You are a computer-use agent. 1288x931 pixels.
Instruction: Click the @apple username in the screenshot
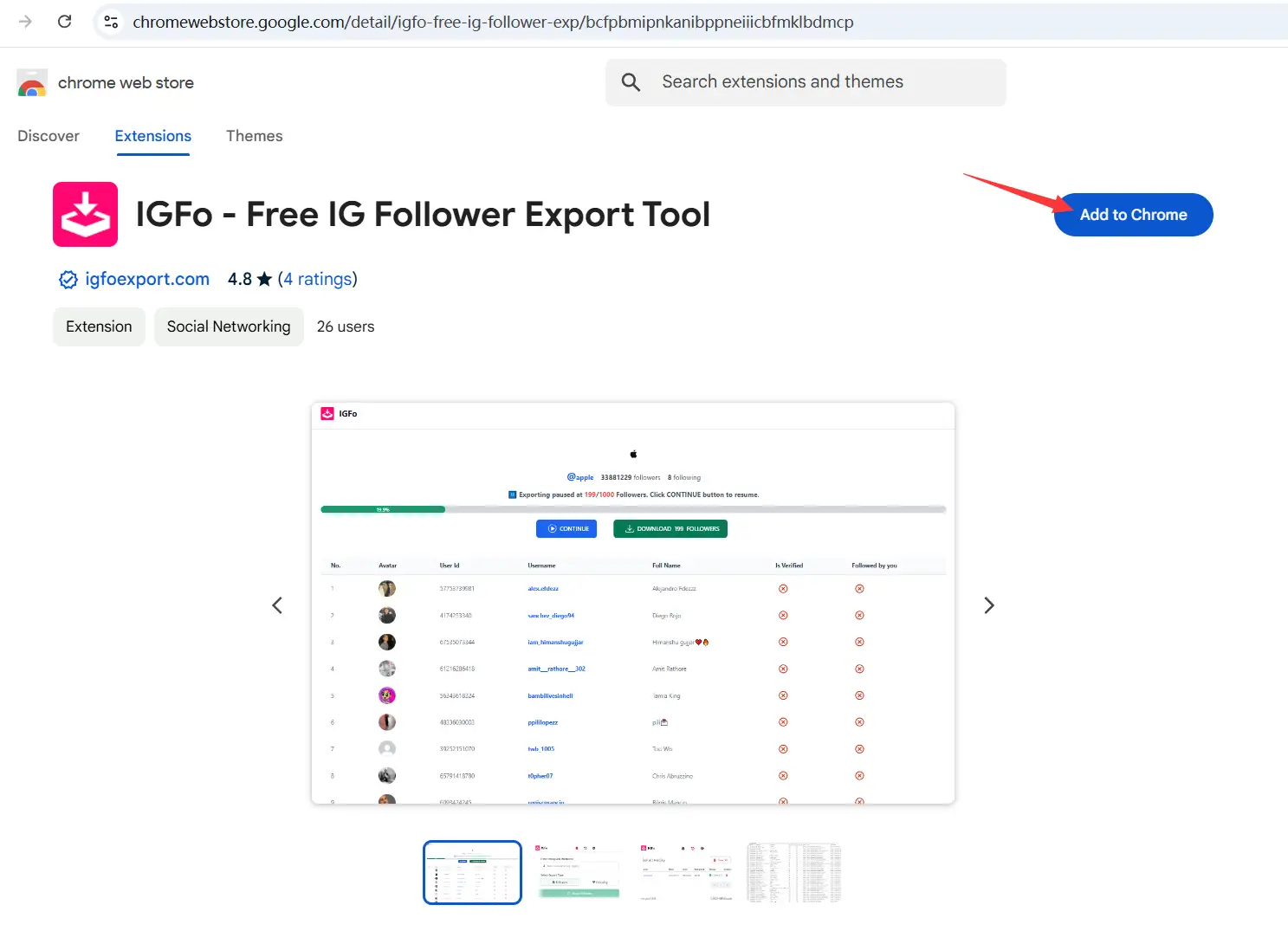[580, 477]
